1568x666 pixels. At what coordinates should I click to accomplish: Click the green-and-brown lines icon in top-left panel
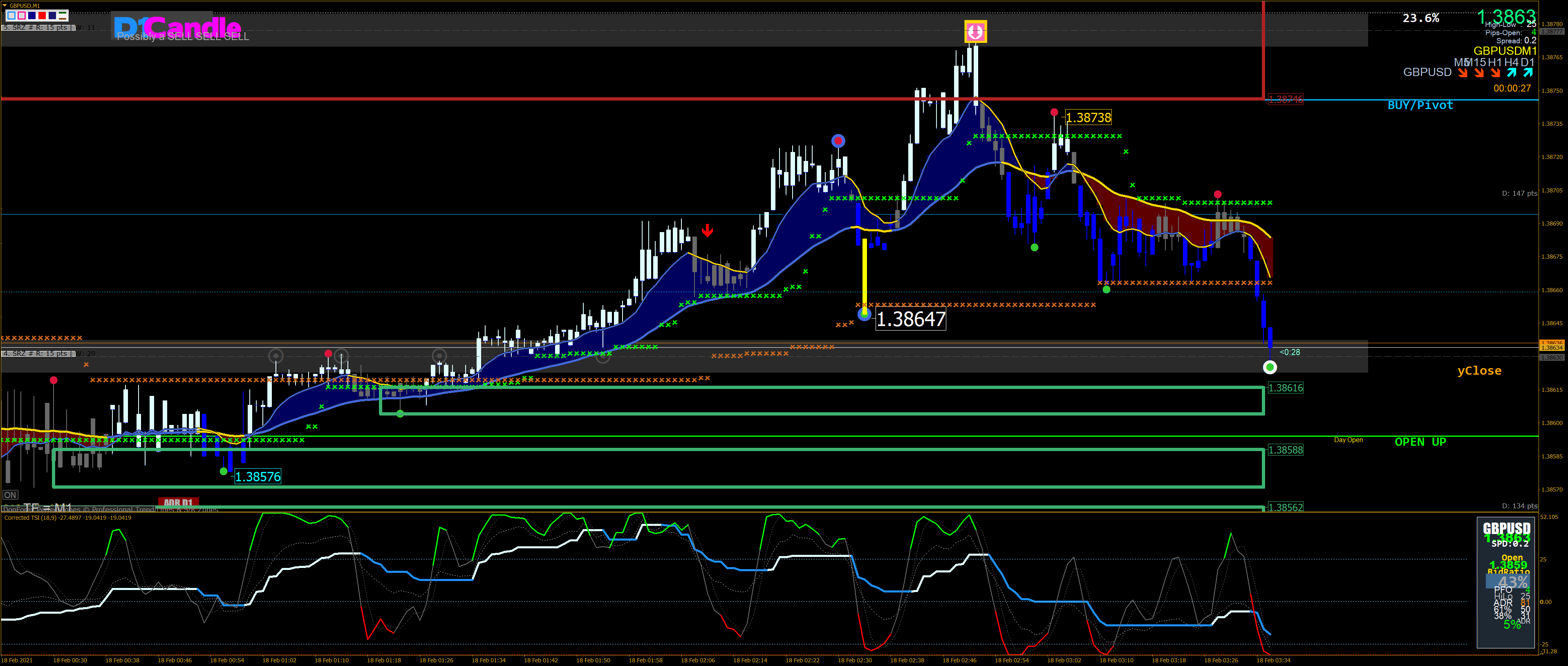[63, 16]
